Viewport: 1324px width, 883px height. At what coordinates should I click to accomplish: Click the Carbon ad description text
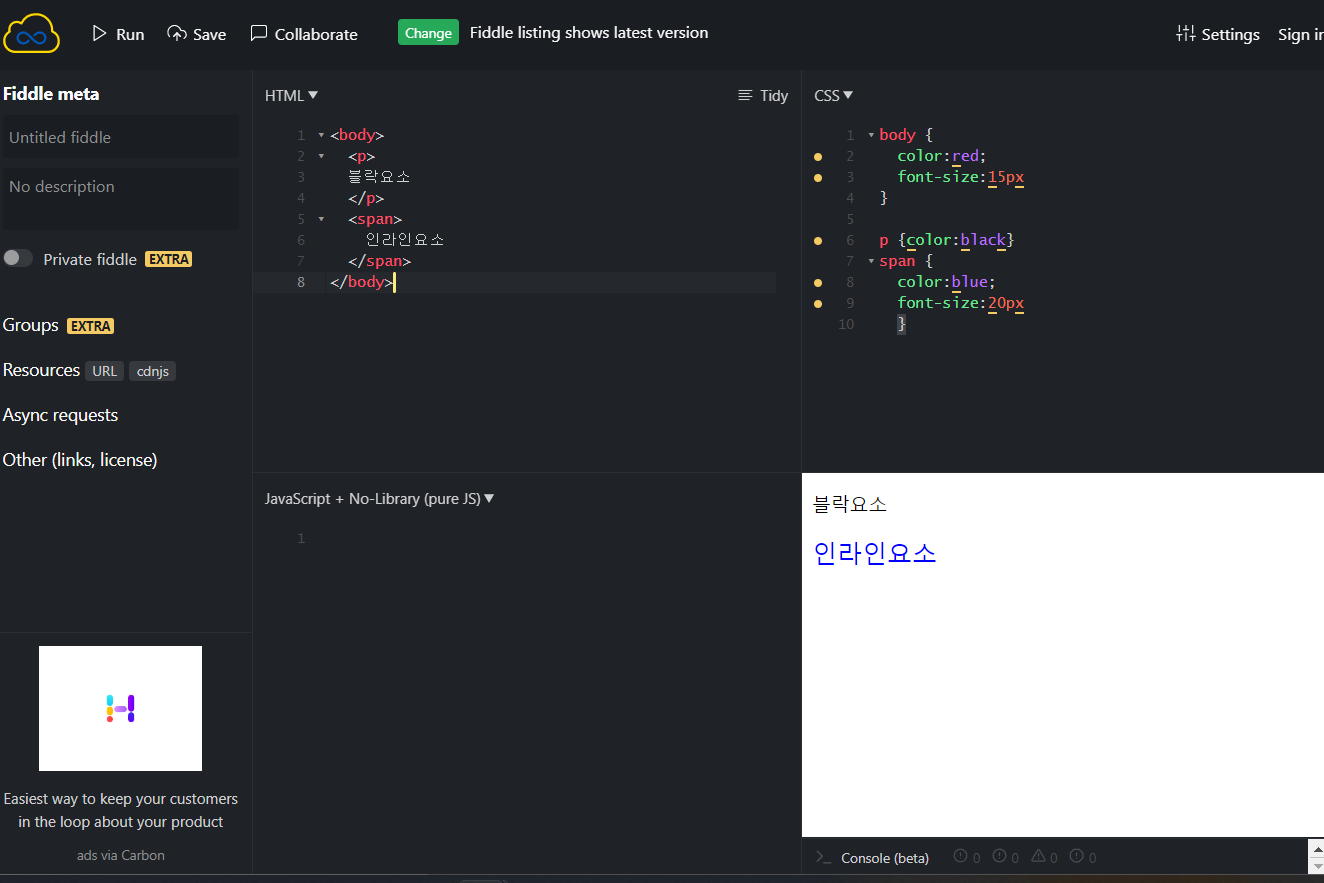[121, 810]
